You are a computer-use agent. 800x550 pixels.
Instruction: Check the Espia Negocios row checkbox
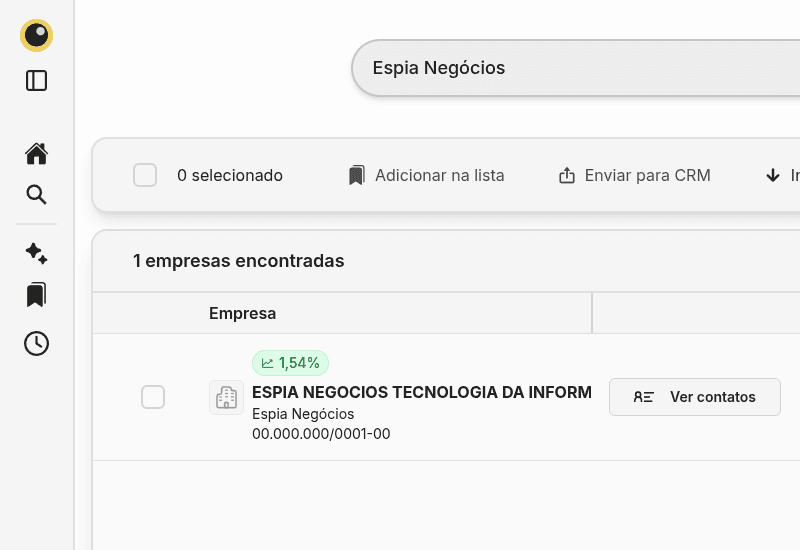pos(153,397)
